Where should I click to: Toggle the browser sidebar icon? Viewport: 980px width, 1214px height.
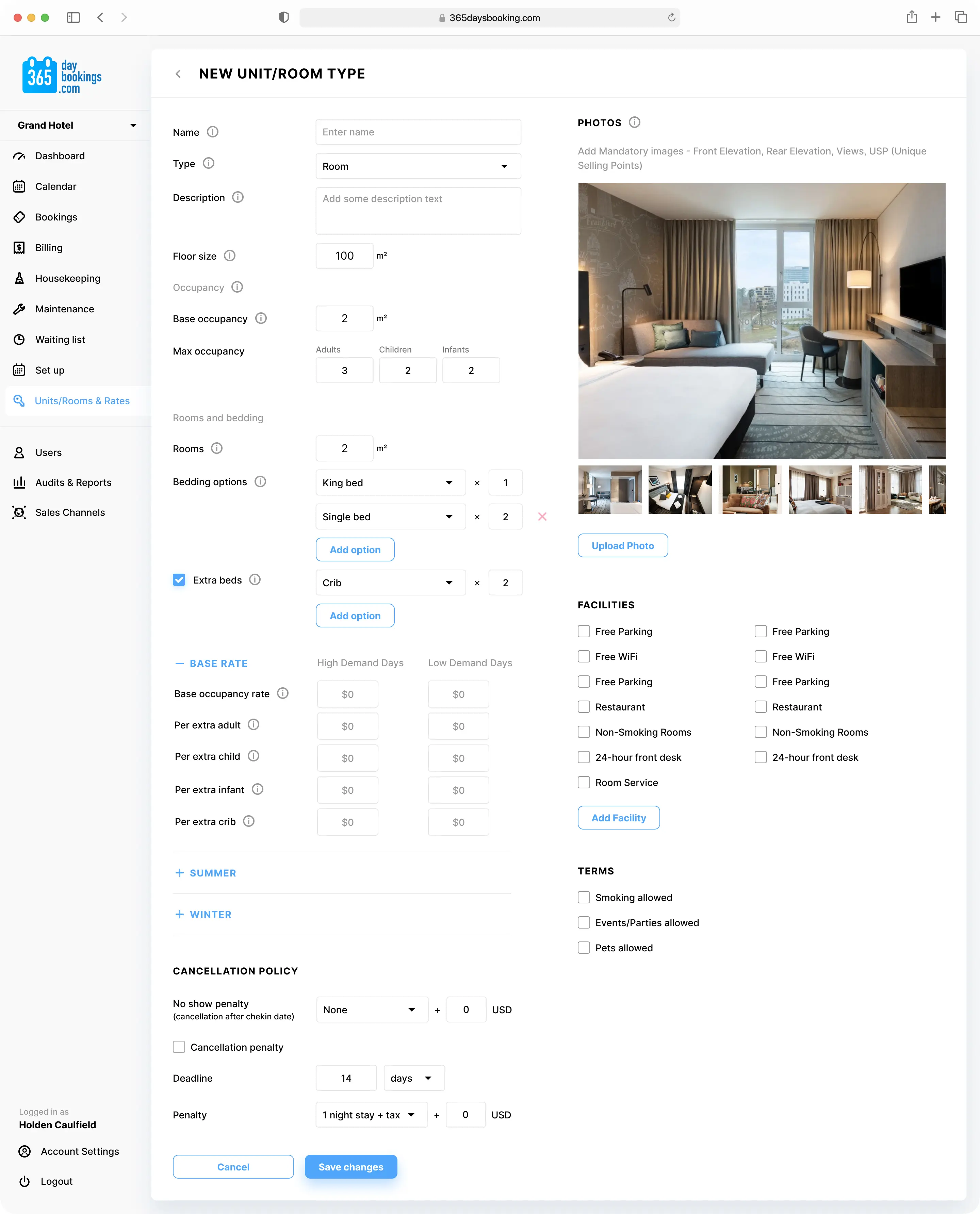(x=73, y=17)
